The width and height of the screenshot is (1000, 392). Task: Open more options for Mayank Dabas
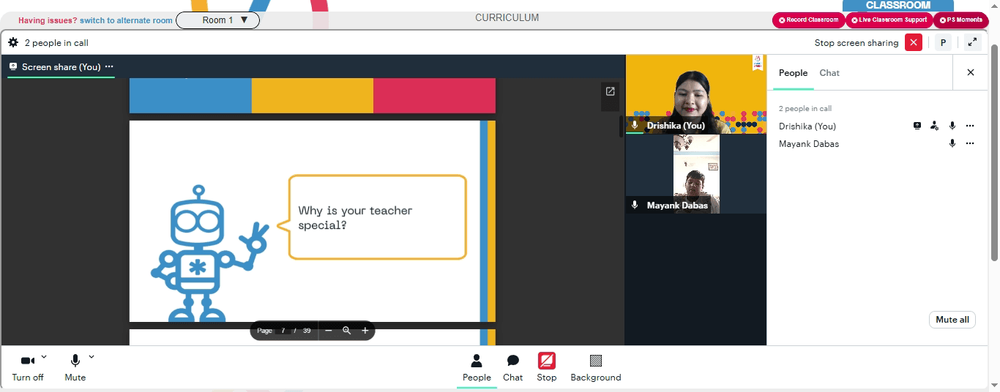click(970, 143)
